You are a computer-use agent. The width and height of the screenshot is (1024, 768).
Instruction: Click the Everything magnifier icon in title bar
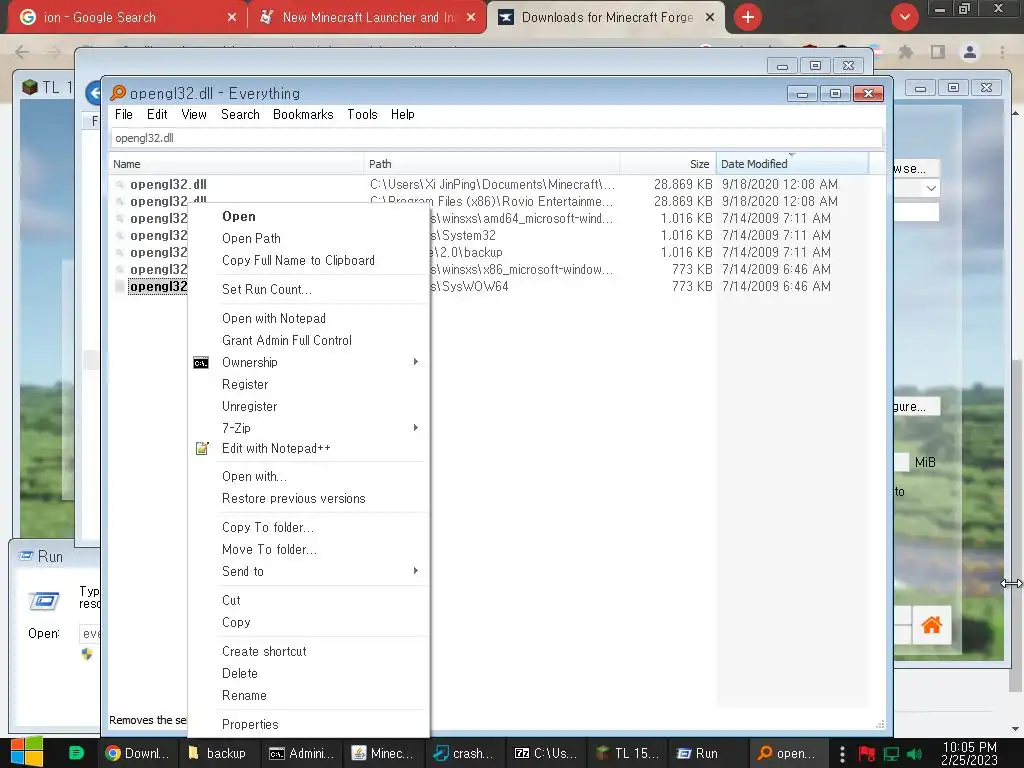[x=118, y=93]
